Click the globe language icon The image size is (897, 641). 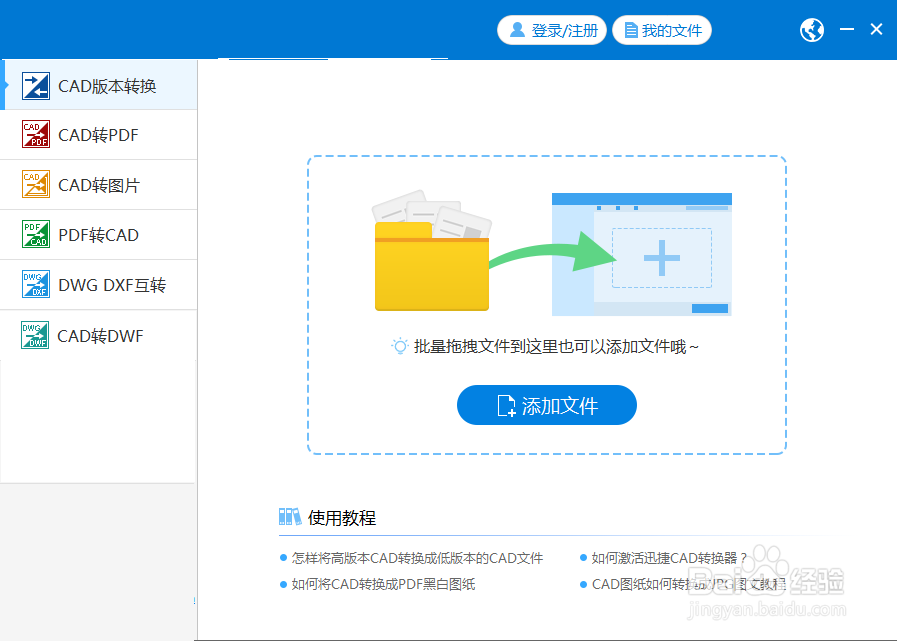coord(811,29)
